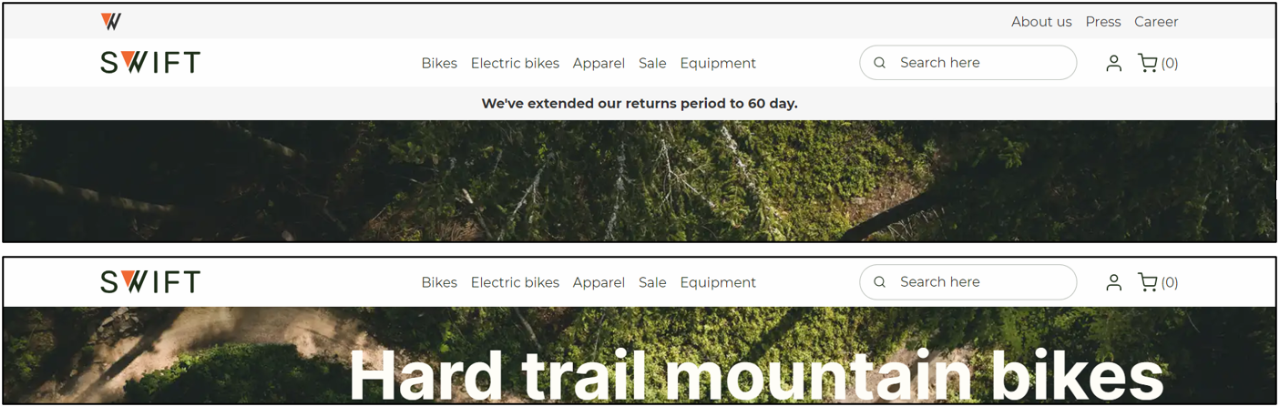Select Bikes in the menu above the returns banner
Viewport: 1280px width, 407px height.
[x=439, y=63]
